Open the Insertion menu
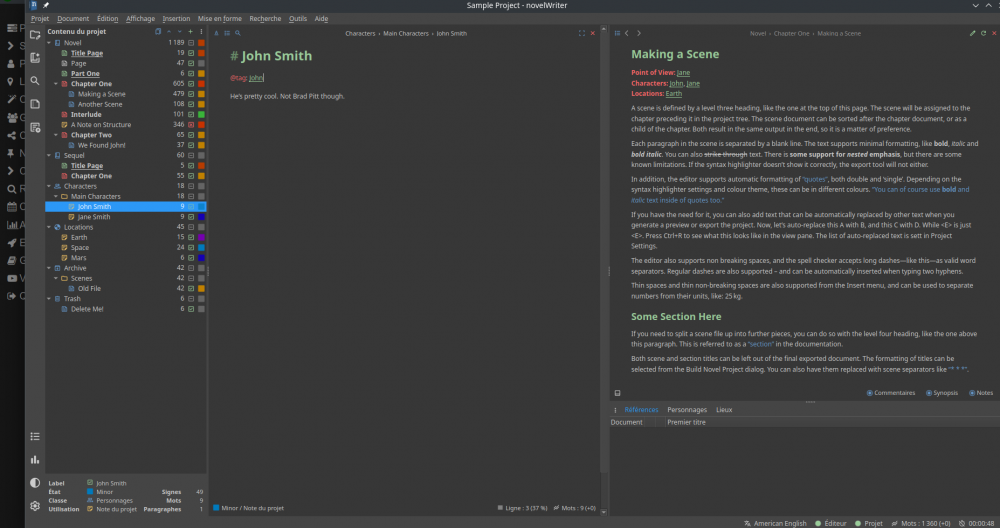The width and height of the screenshot is (1000, 528). tap(176, 18)
